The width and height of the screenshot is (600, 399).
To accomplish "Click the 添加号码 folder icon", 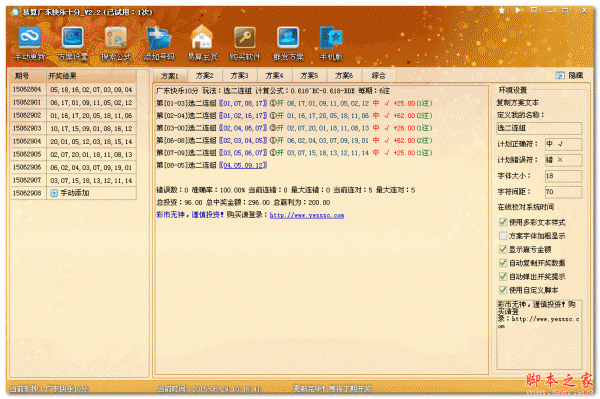I will click(159, 38).
